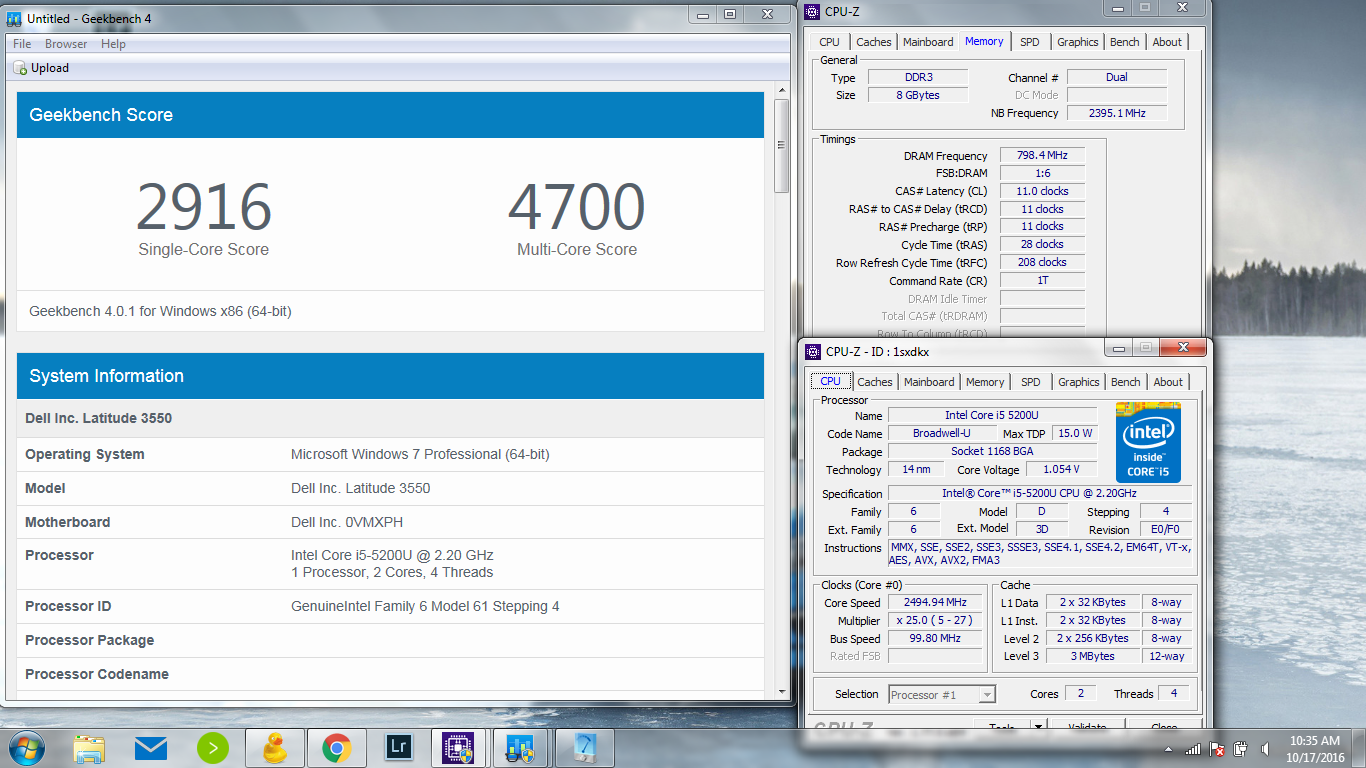Open About tab in the back CPU-Z window
1366x768 pixels.
1167,42
